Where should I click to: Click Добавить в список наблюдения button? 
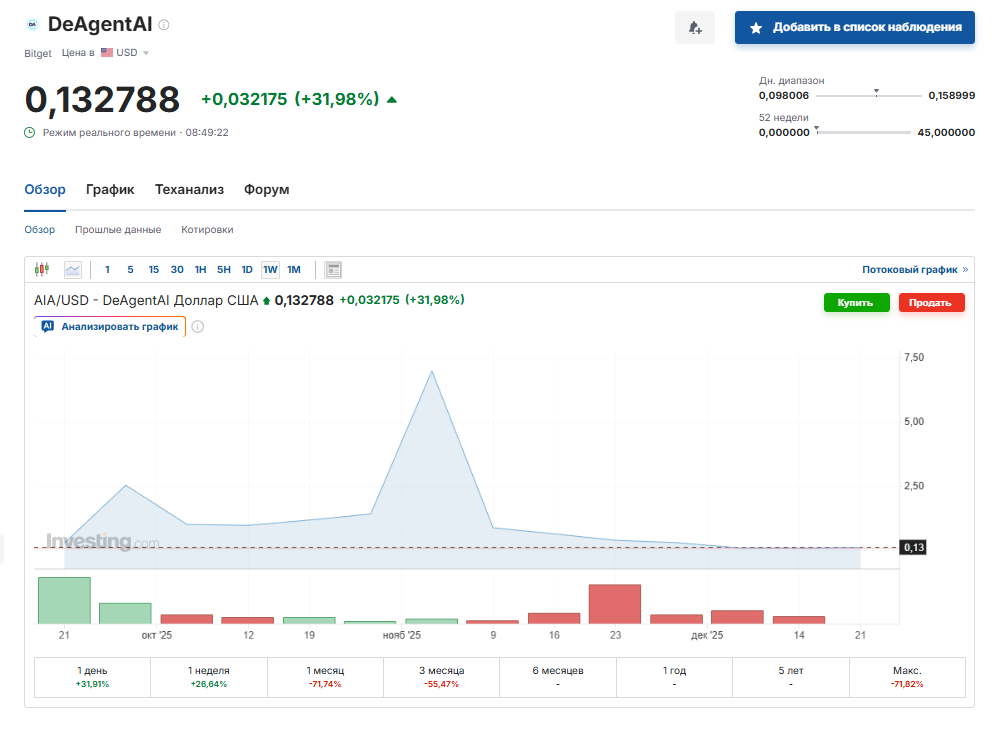(854, 28)
